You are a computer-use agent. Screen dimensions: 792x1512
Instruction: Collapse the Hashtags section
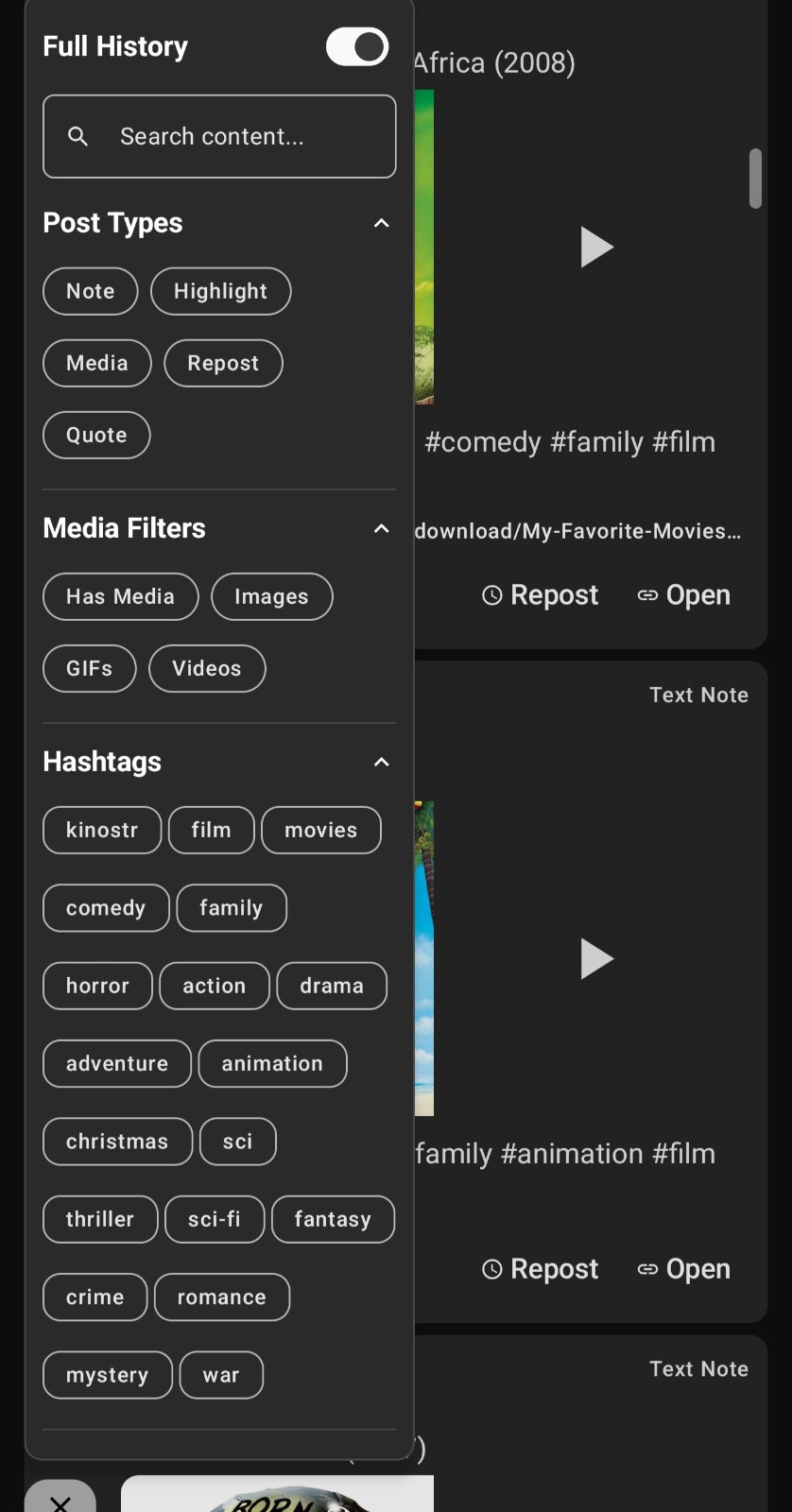(x=381, y=762)
